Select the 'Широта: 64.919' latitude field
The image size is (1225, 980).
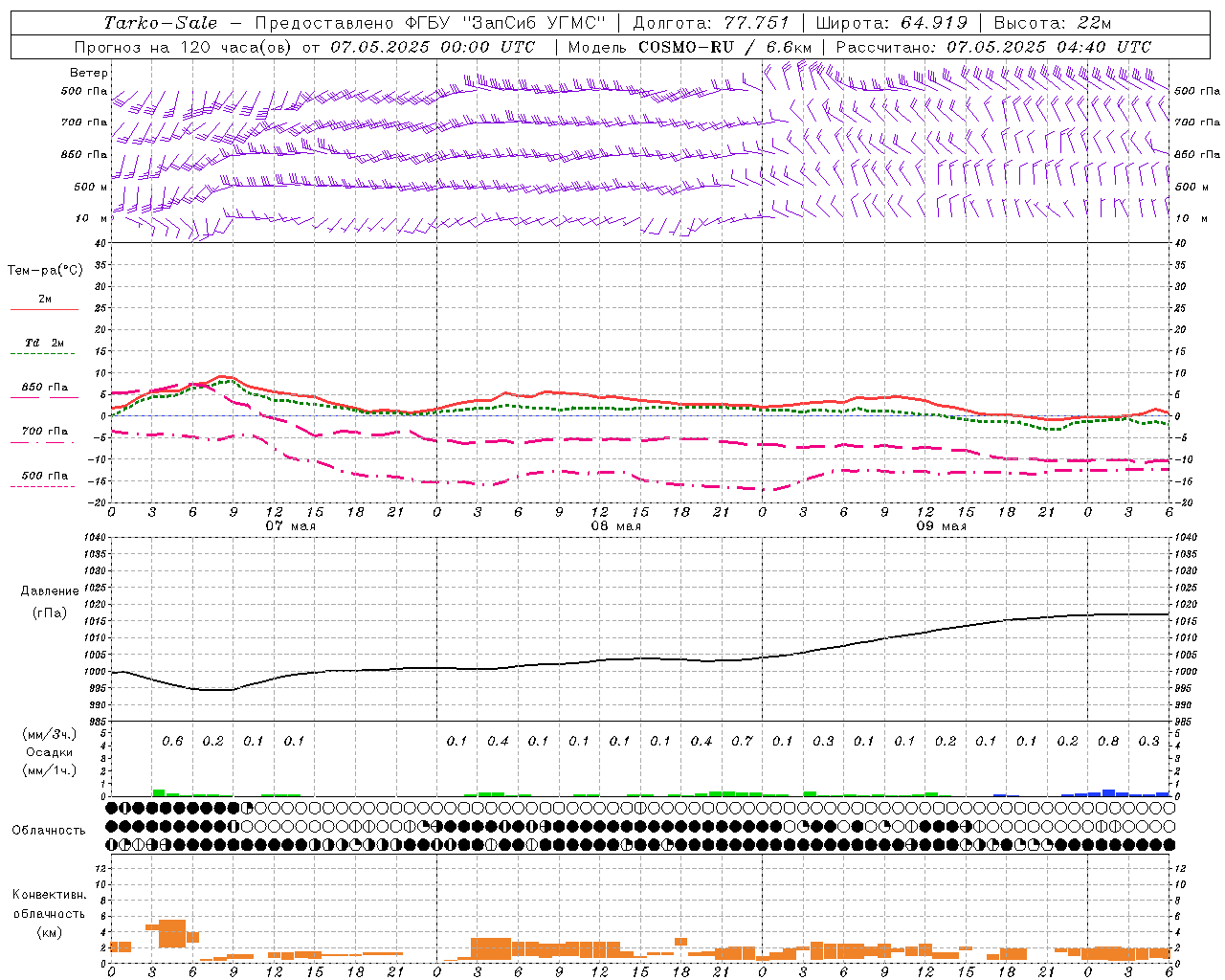[x=891, y=23]
